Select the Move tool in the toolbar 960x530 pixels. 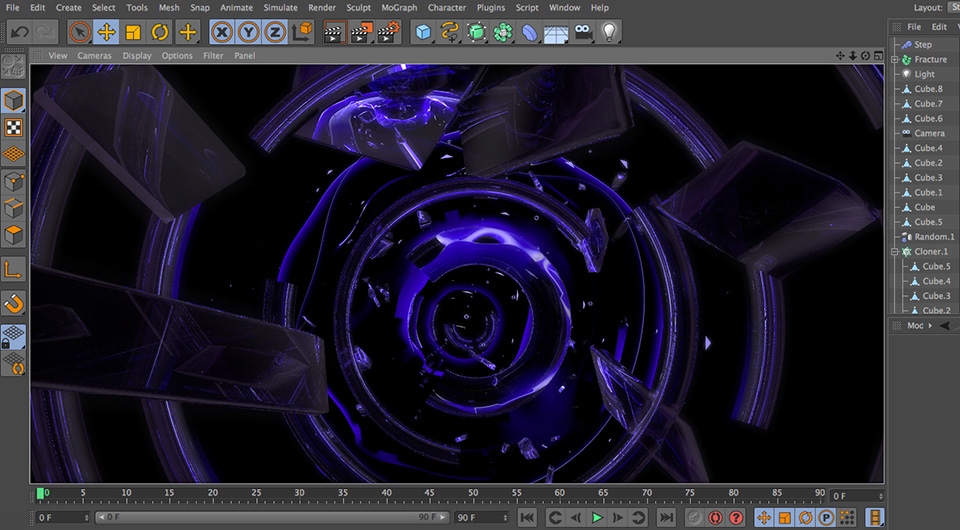click(x=106, y=32)
